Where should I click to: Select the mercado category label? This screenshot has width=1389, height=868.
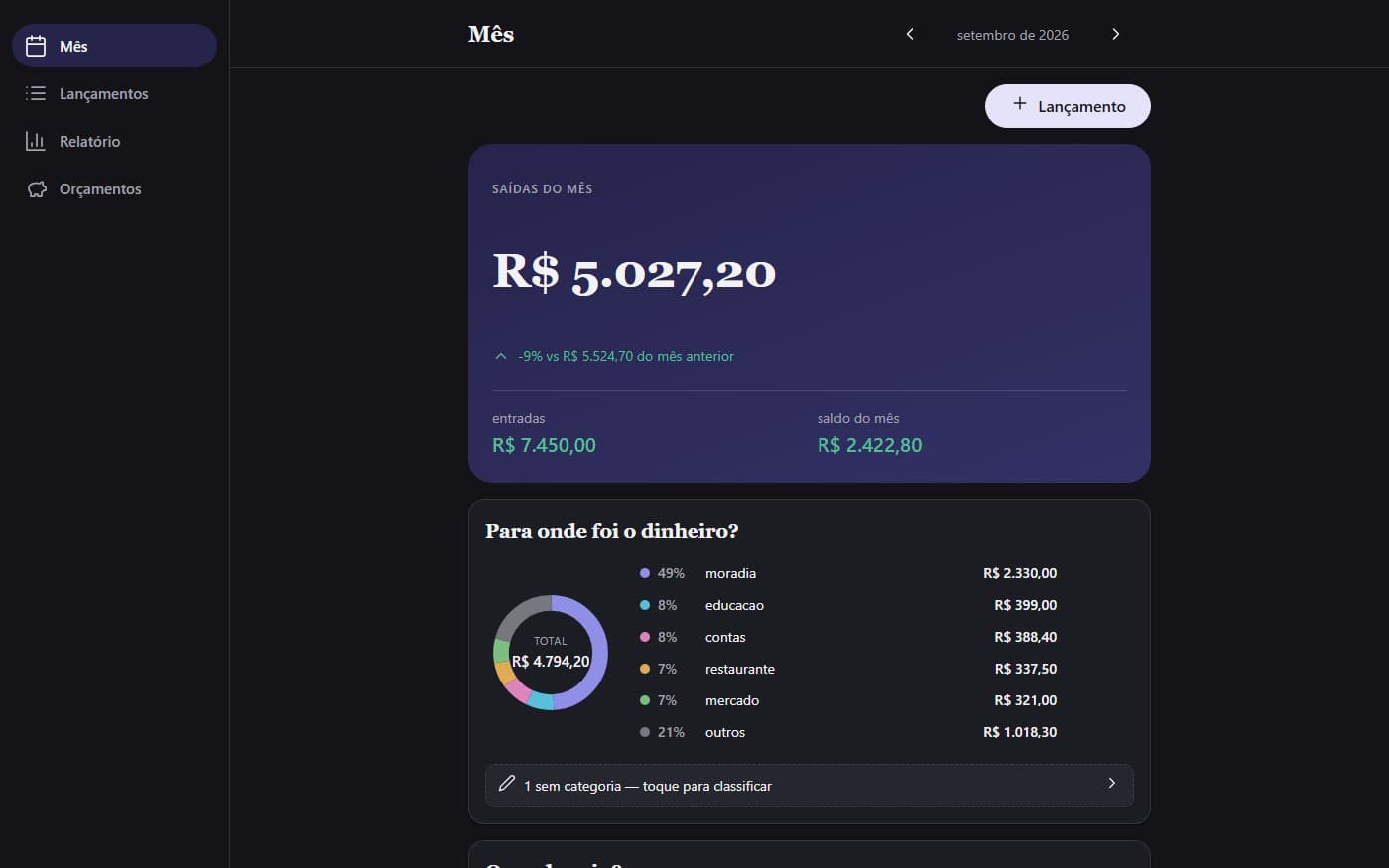[x=732, y=700]
